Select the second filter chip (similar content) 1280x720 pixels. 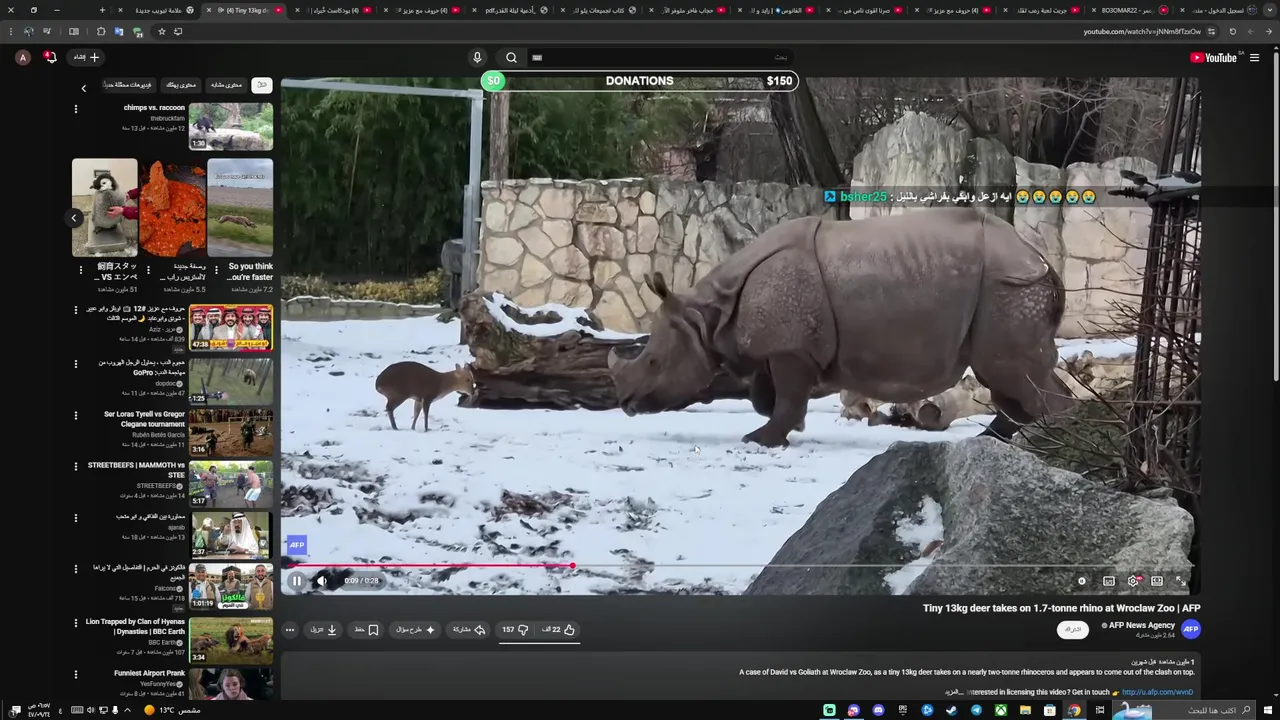point(226,85)
